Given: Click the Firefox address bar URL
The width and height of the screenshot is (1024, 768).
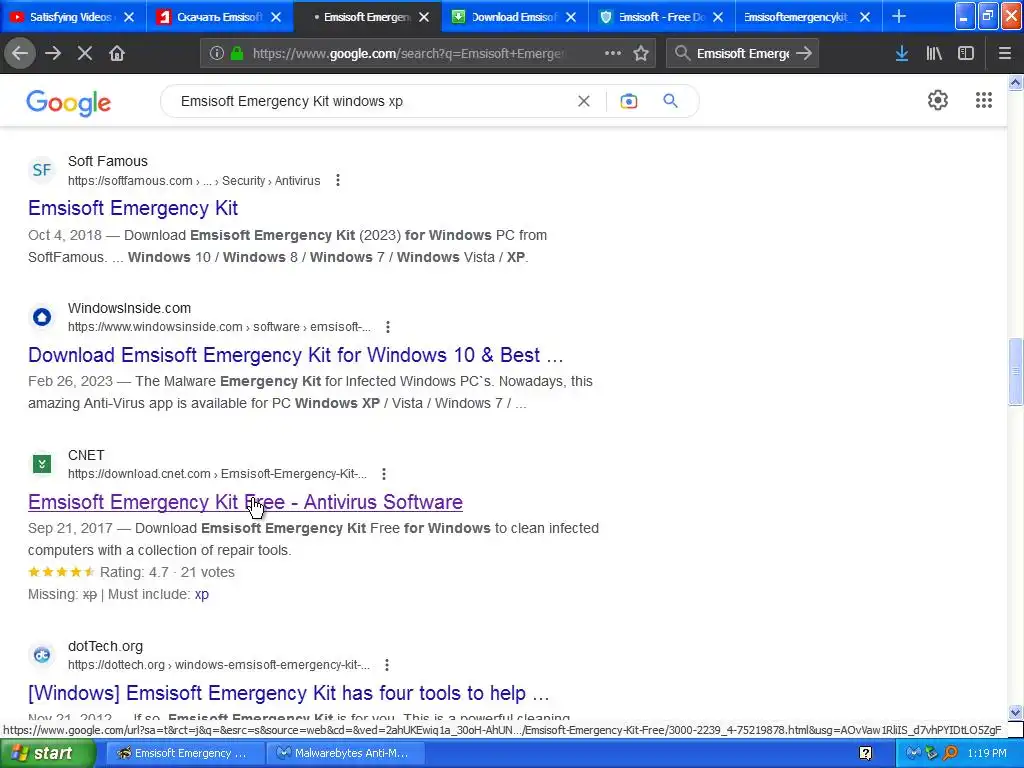Looking at the screenshot, I should point(408,53).
